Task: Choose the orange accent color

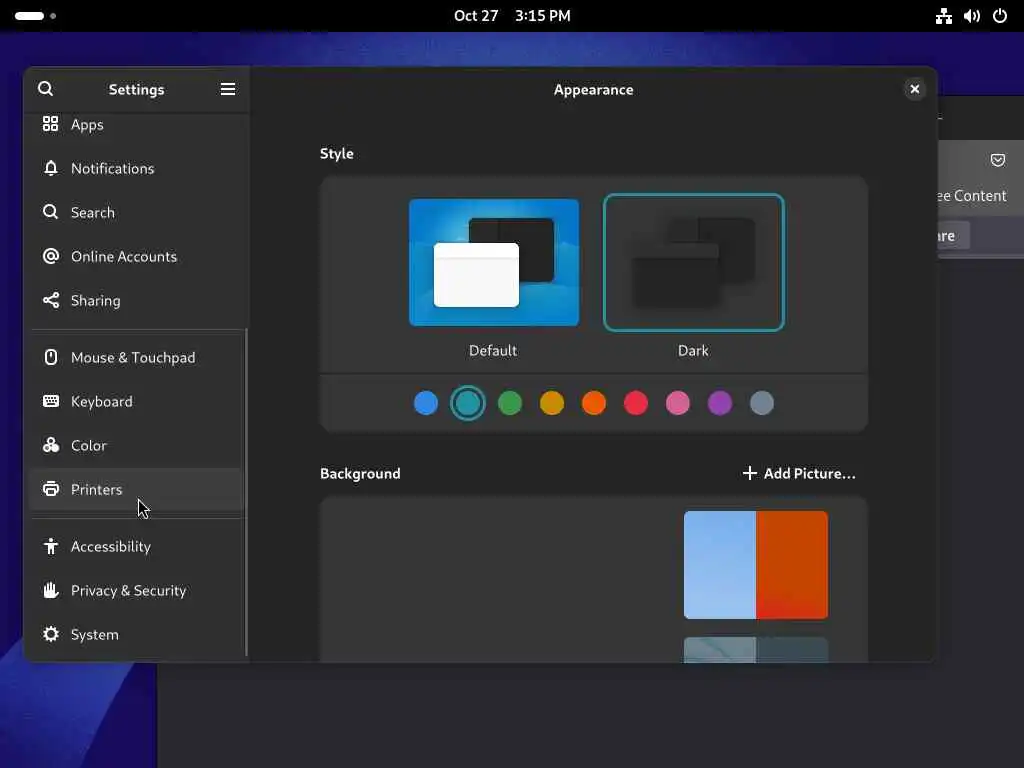Action: coord(594,403)
